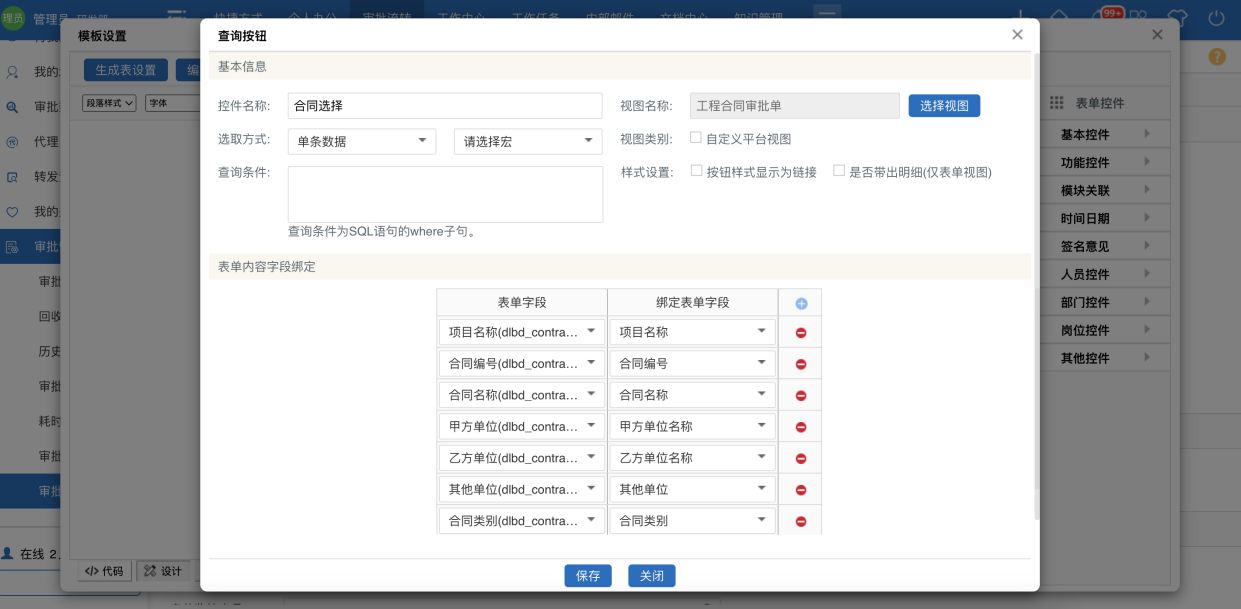Screen dimensions: 1241x609
Task: Click the blue add row plus icon
Action: 801,304
